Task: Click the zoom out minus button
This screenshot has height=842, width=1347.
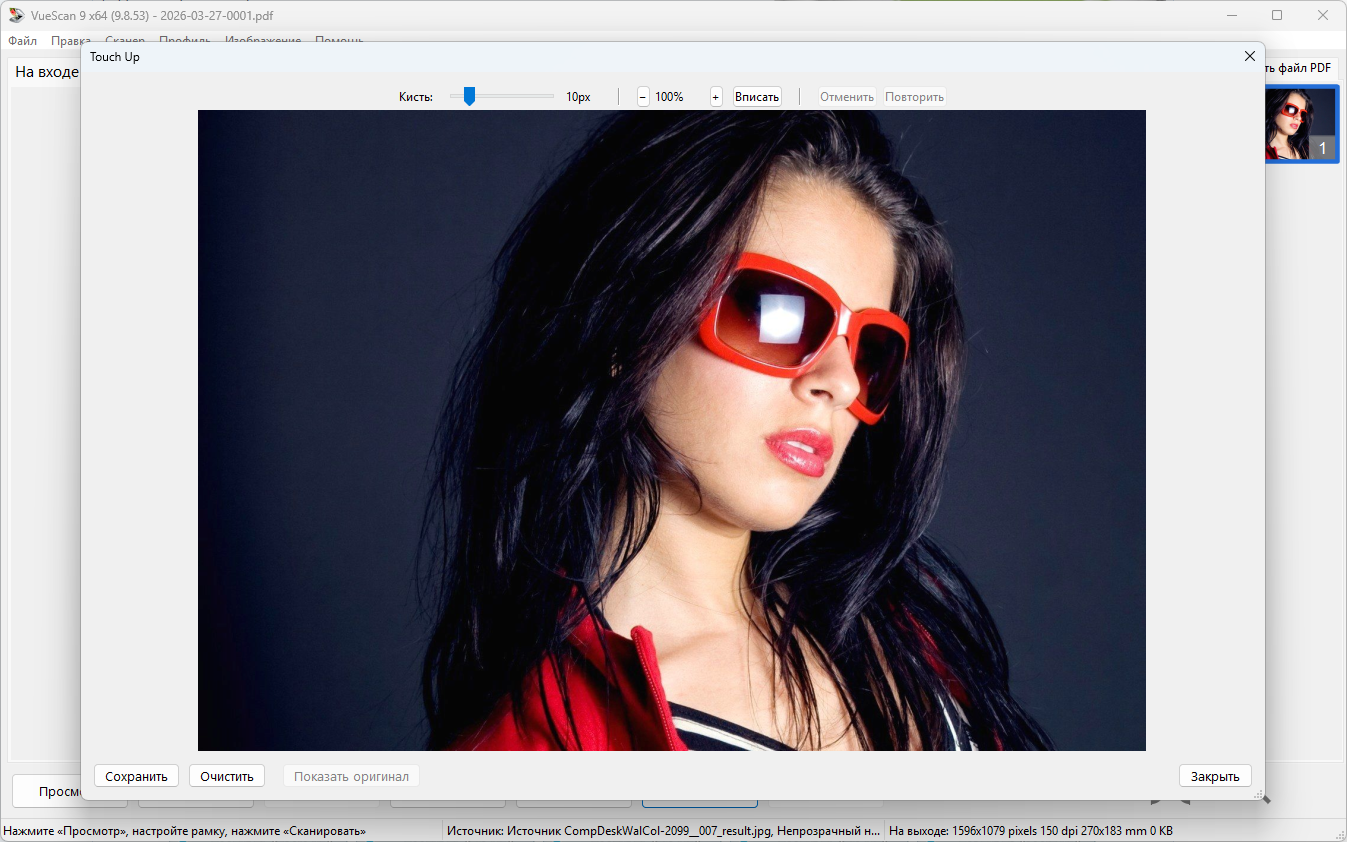Action: pyautogui.click(x=643, y=97)
